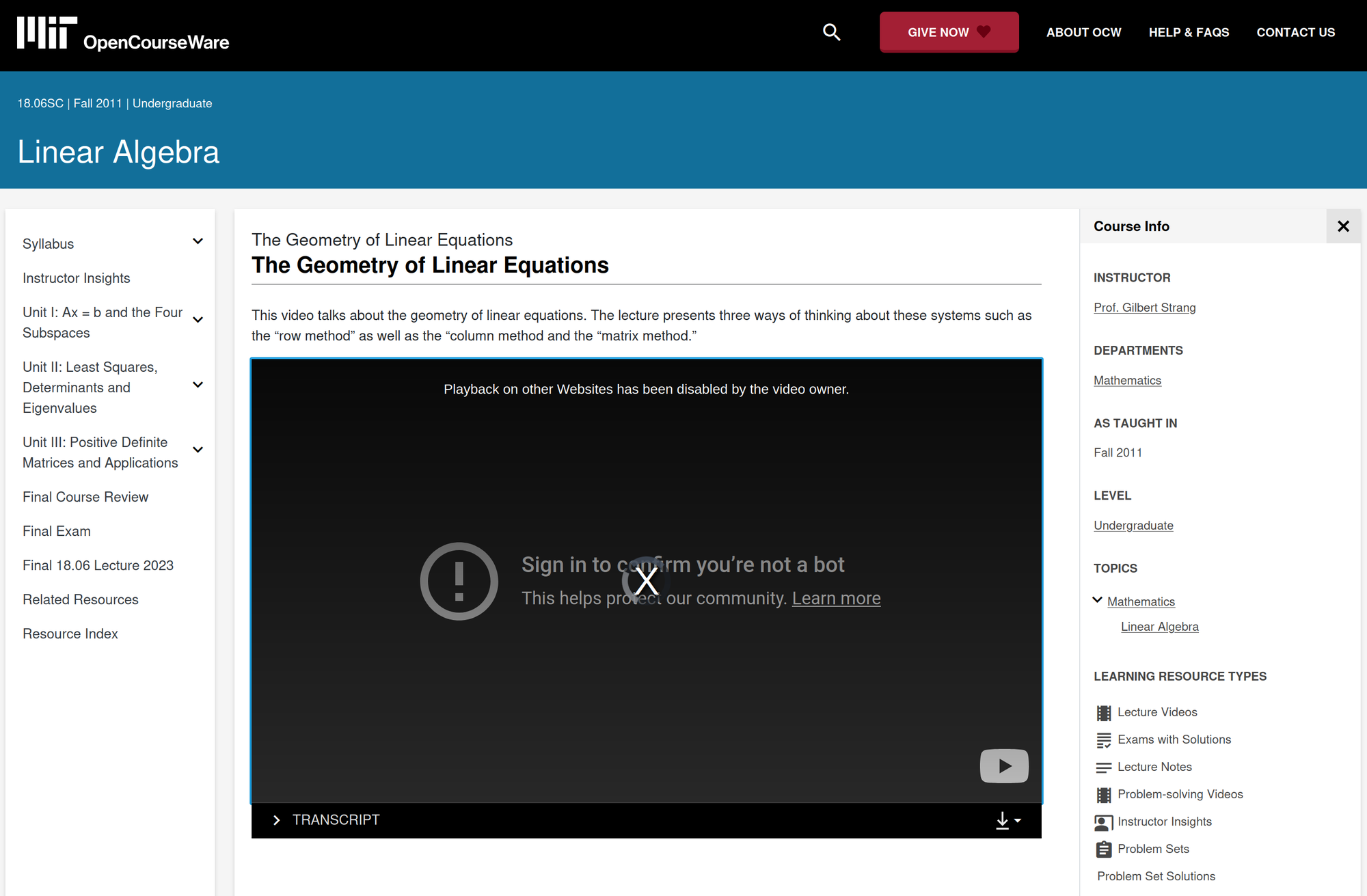Click 'Fall 2011' under As Taught In
Viewport: 1367px width, 896px height.
[1118, 452]
